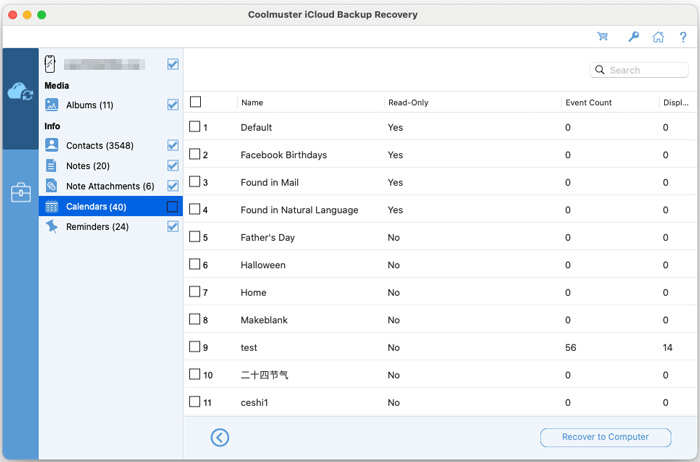
Task: Click the truncated Displ... column header
Action: (676, 103)
